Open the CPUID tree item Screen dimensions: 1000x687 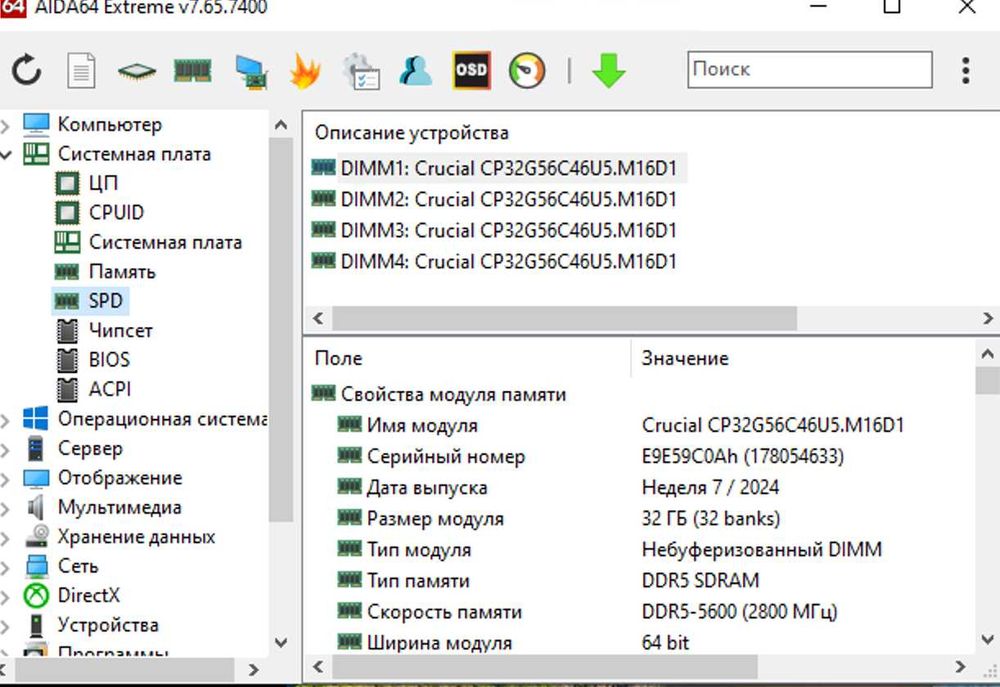click(x=117, y=212)
